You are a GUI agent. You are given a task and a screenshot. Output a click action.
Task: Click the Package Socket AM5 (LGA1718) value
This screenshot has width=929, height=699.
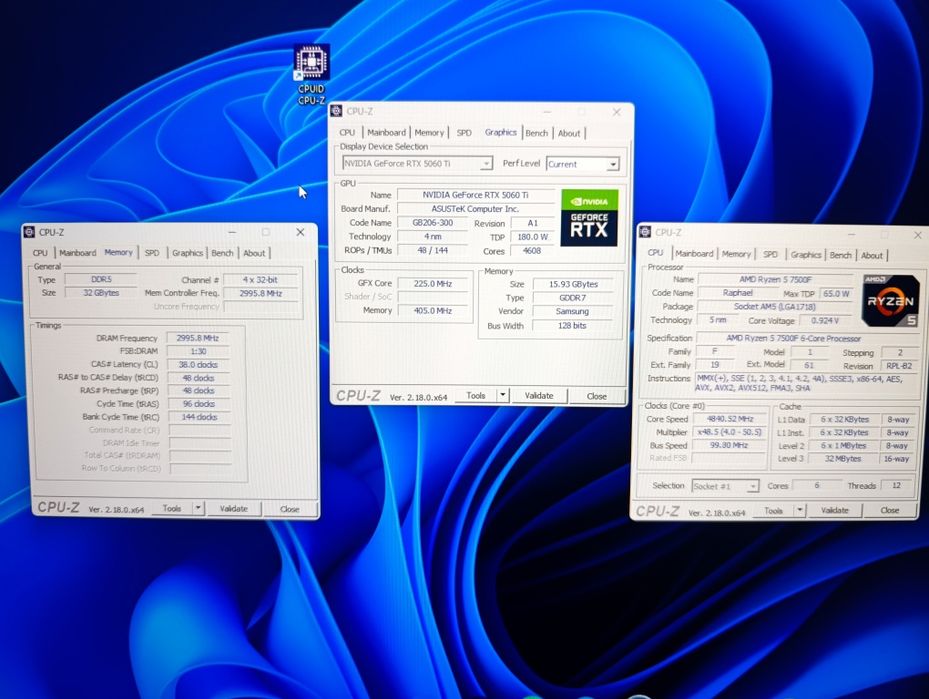click(775, 306)
